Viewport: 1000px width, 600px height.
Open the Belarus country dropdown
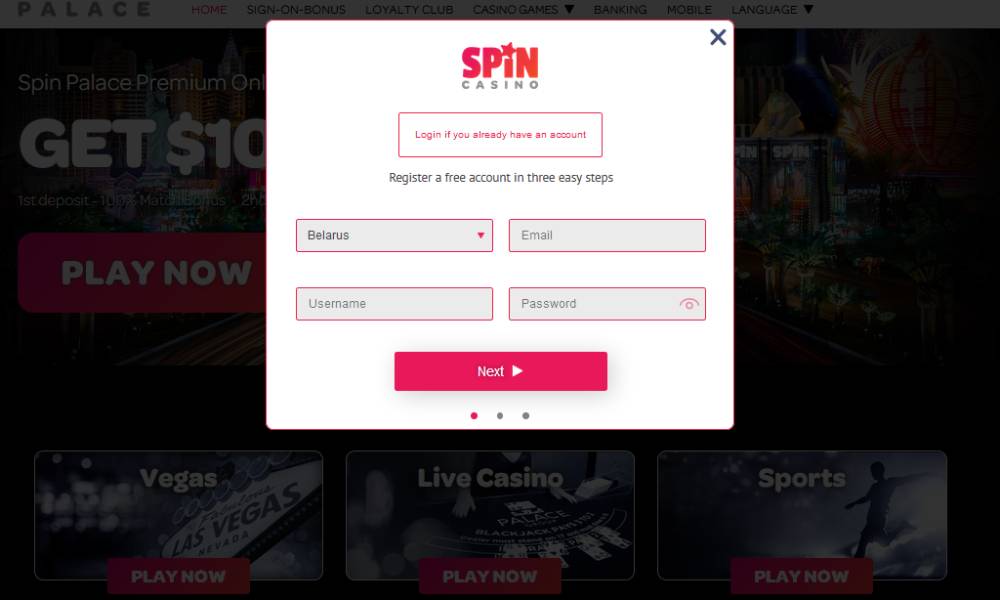(x=394, y=235)
